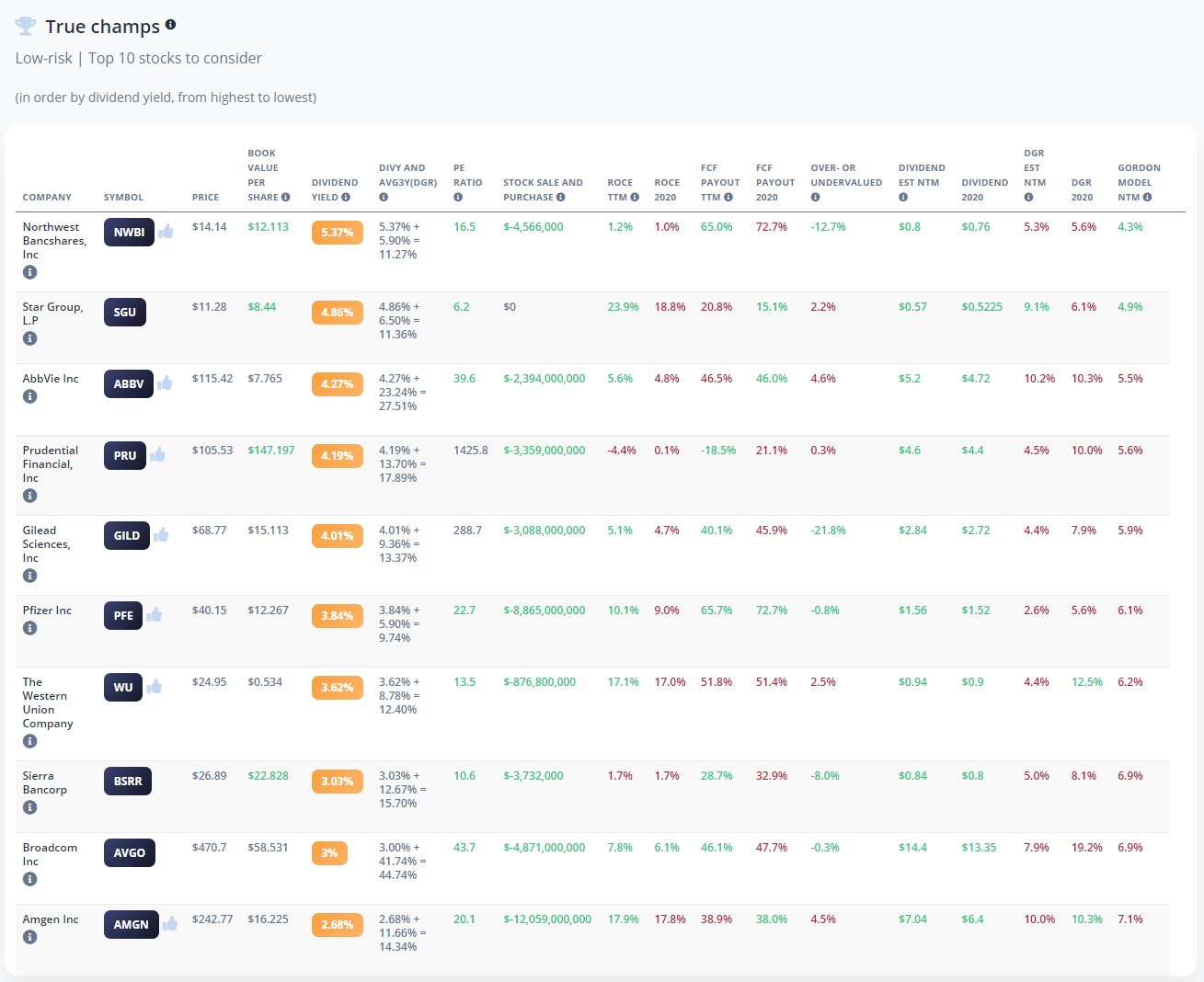Click the thumbs-up next to WU

tap(154, 687)
